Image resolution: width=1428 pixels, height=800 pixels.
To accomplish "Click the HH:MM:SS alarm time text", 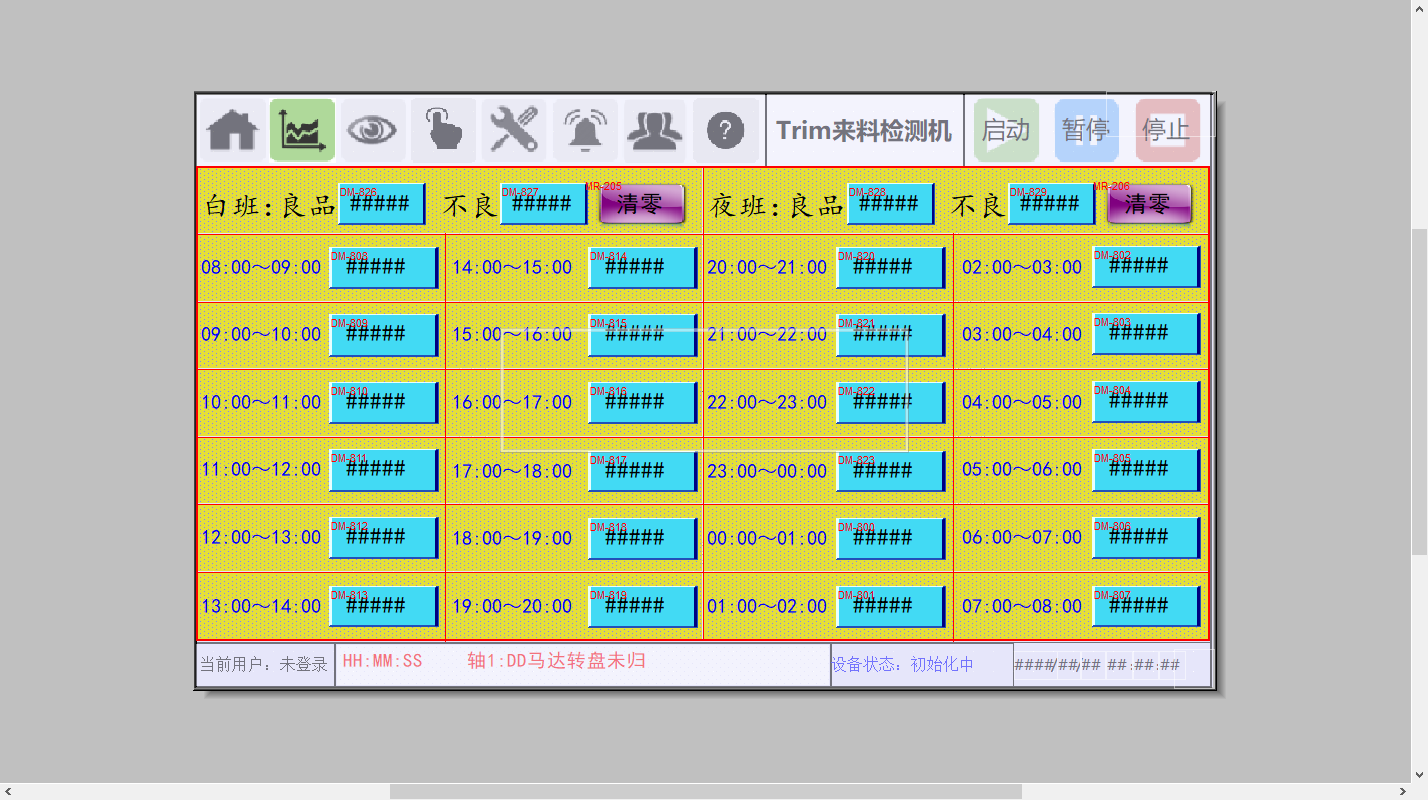I will click(382, 661).
